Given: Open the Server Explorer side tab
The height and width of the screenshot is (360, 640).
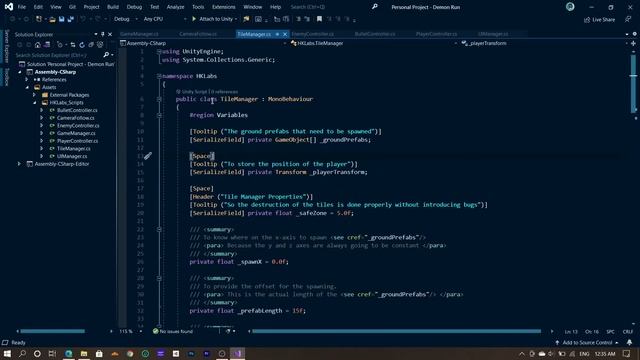Looking at the screenshot, I should tap(7, 46).
